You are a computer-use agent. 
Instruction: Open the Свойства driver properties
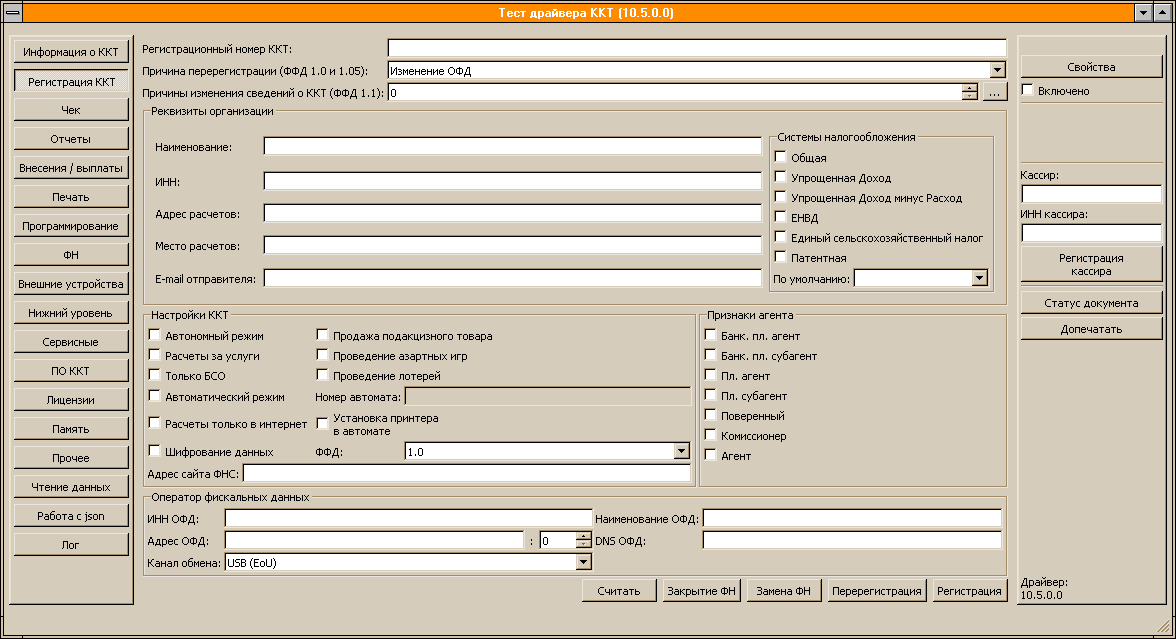pyautogui.click(x=1091, y=67)
